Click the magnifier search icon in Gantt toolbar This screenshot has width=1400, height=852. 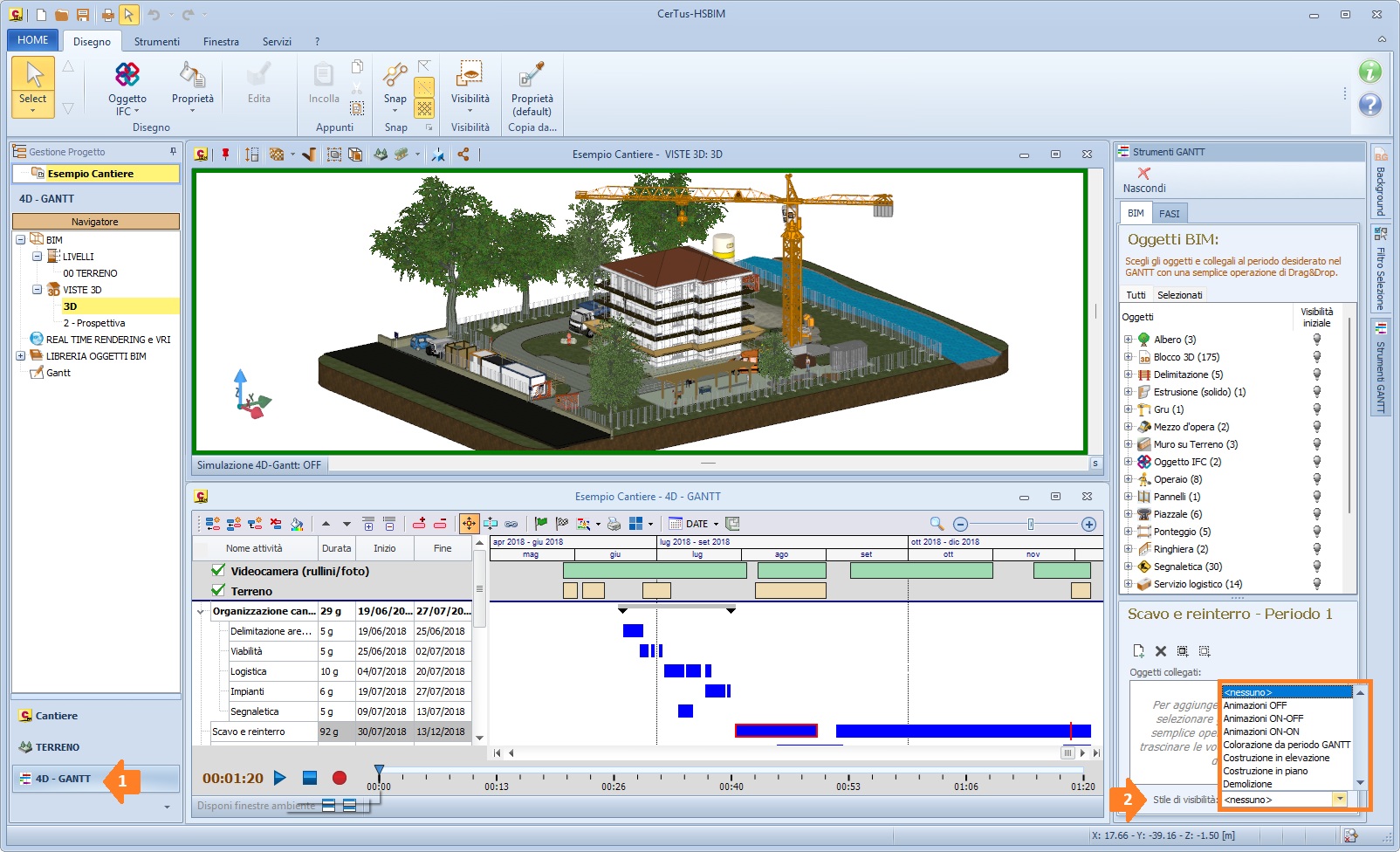(937, 524)
